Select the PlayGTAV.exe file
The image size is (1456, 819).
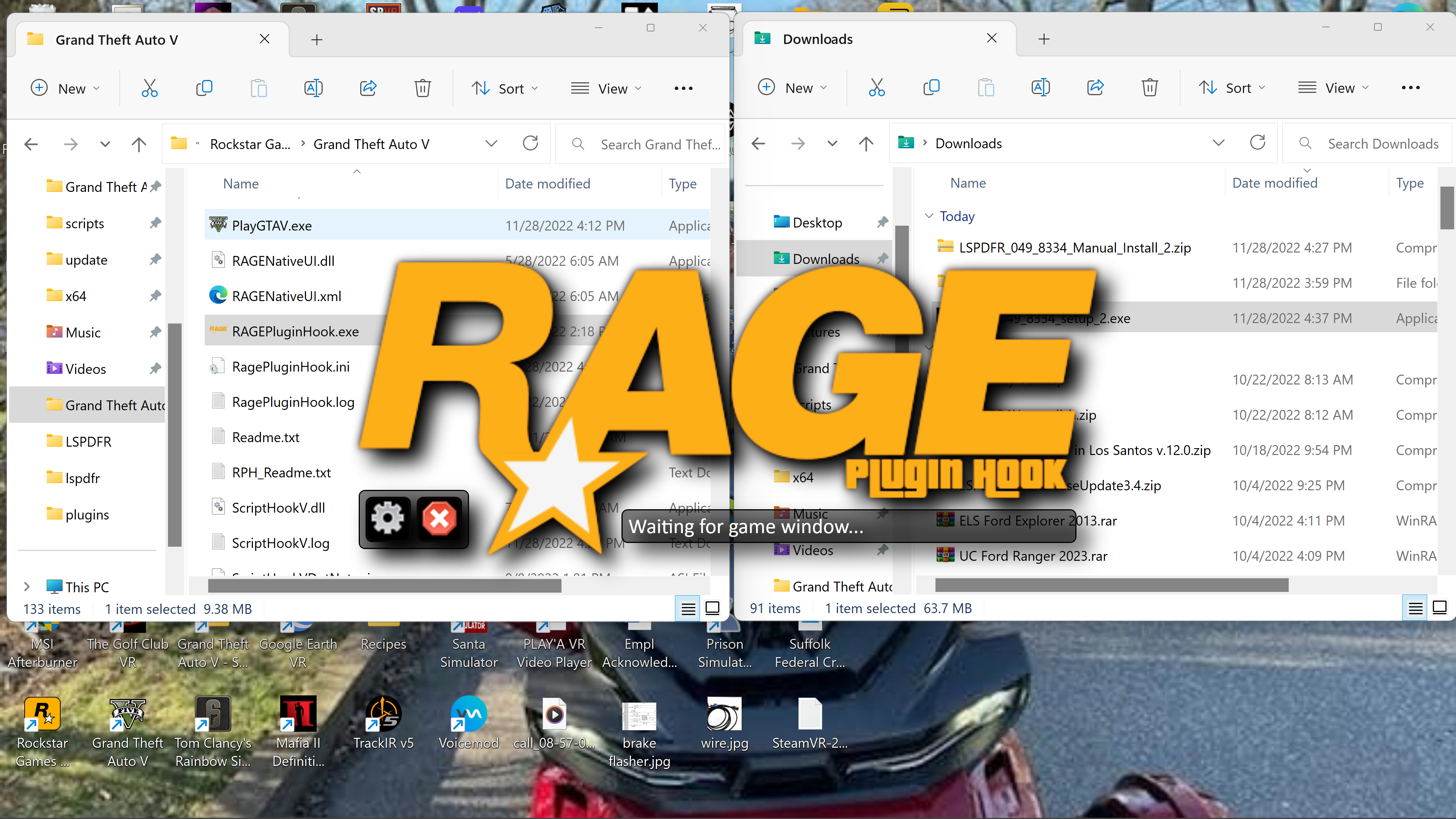coord(272,226)
